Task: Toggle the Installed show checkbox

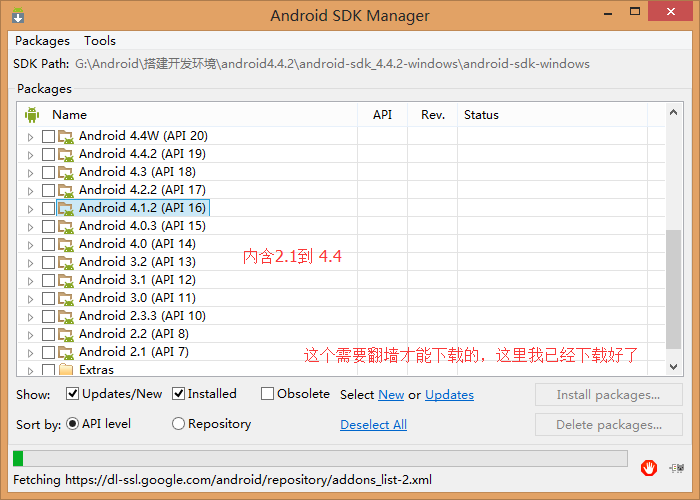Action: [x=178, y=394]
